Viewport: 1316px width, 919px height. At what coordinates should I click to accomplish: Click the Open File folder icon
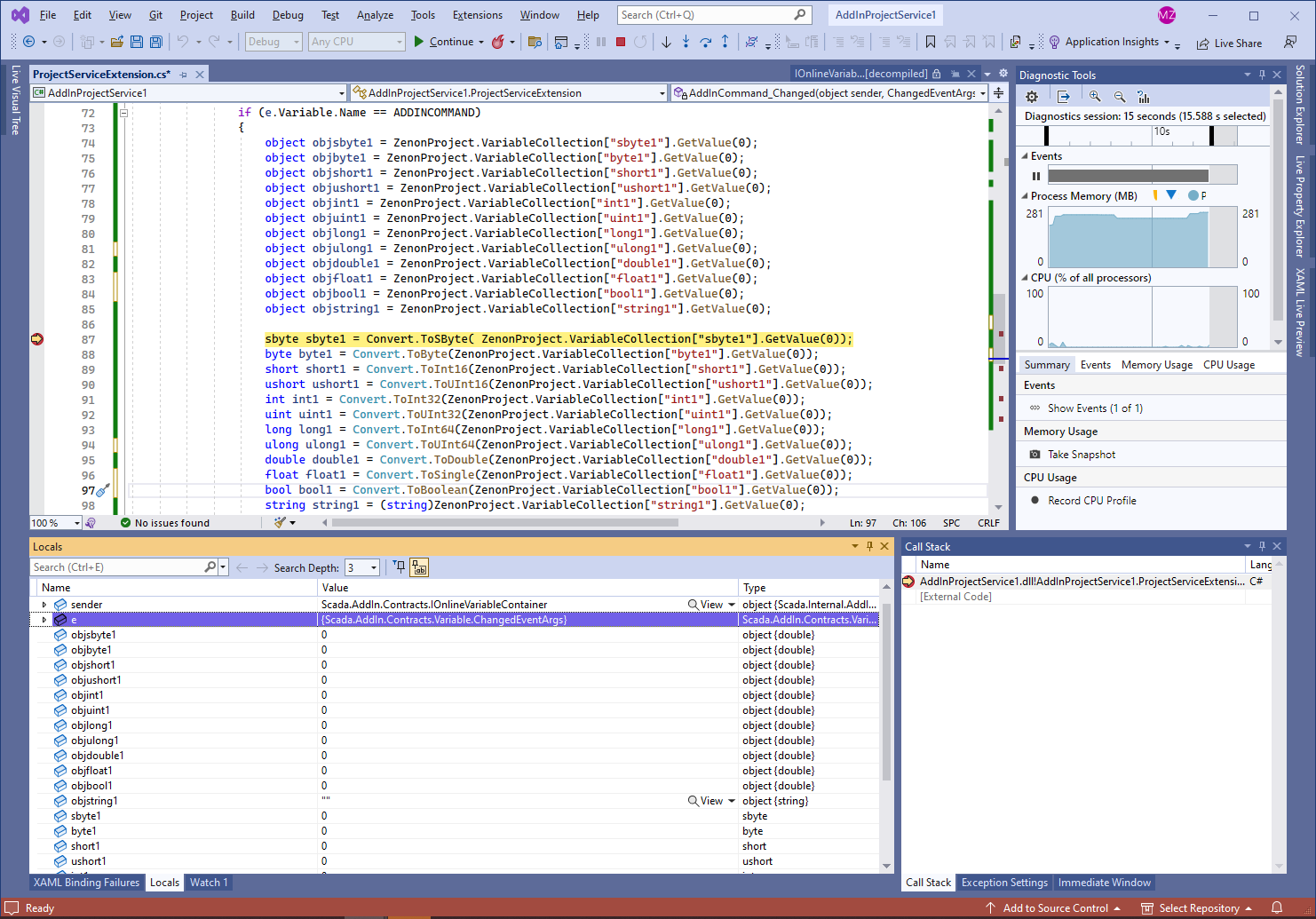point(116,42)
